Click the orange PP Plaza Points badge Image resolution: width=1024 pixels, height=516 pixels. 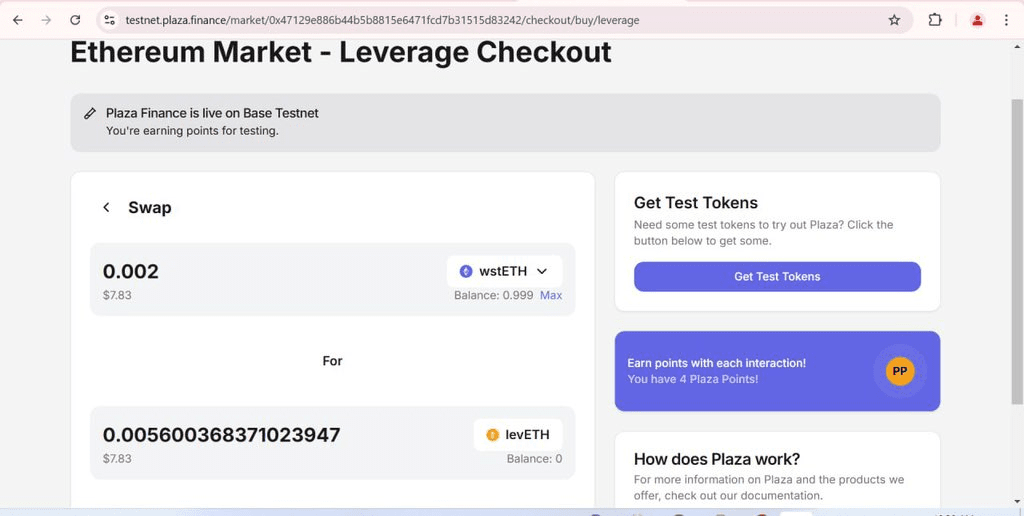click(x=900, y=371)
